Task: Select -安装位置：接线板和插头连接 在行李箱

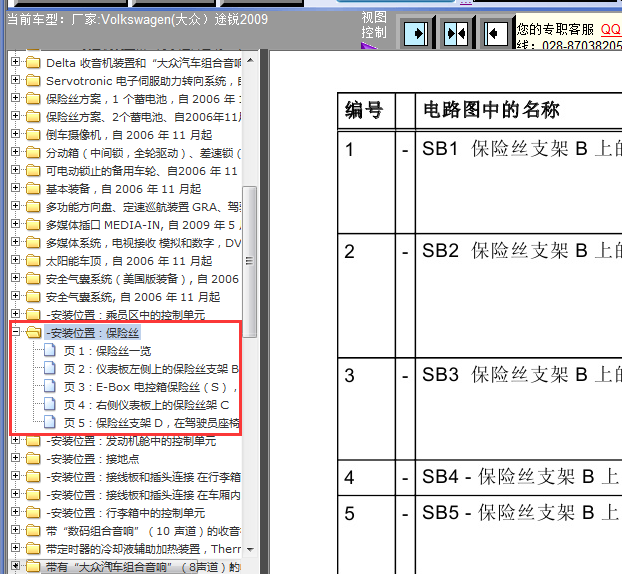Action: (143, 477)
